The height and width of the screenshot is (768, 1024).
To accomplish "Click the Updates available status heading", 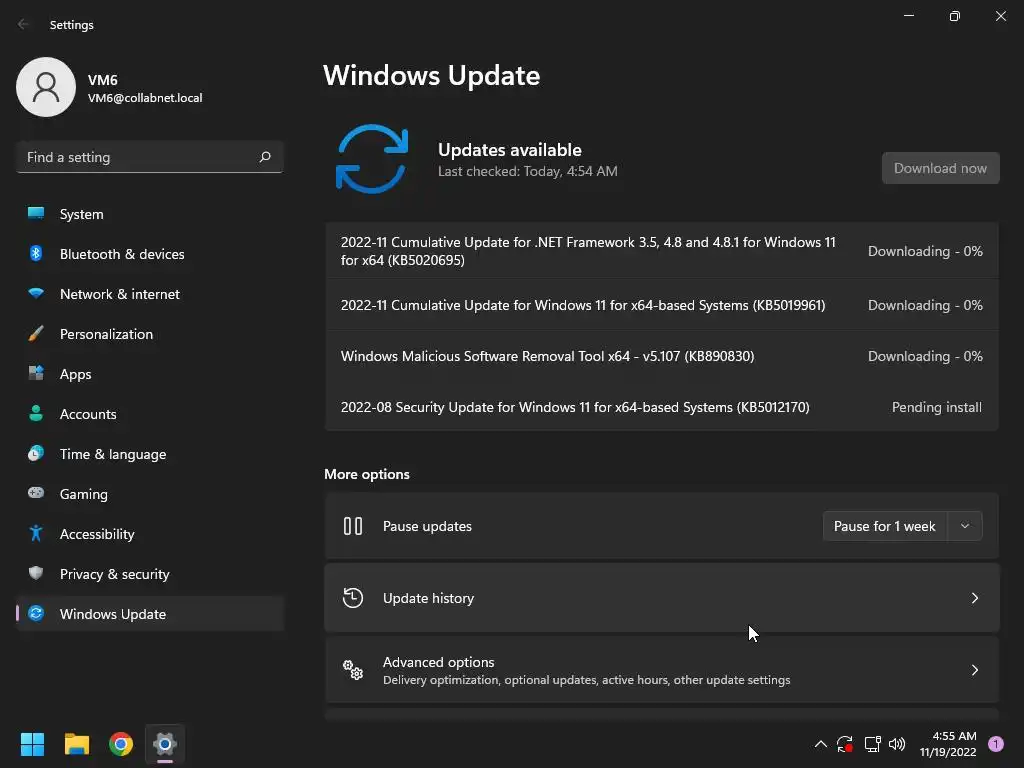I will click(x=509, y=150).
